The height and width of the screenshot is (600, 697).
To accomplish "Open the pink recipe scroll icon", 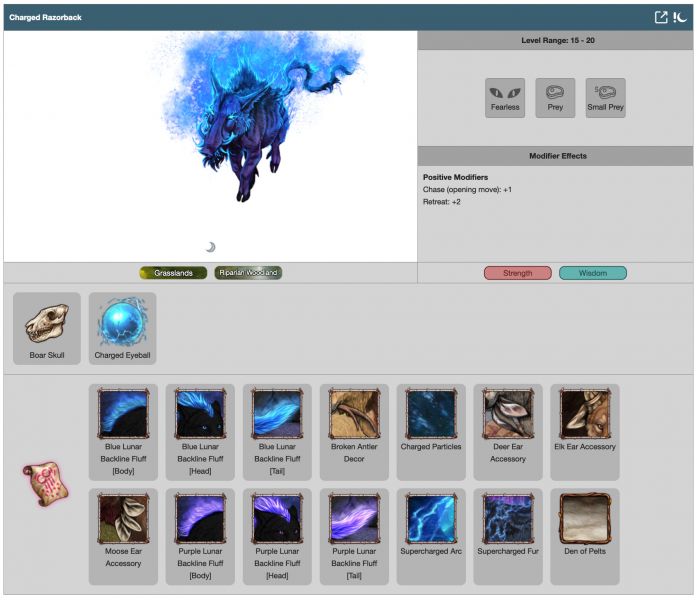I will pos(44,483).
